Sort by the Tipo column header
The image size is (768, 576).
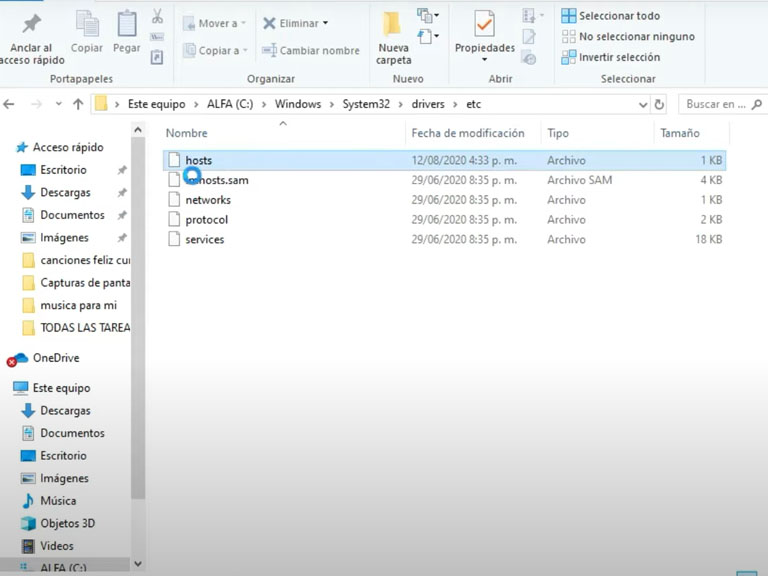558,133
